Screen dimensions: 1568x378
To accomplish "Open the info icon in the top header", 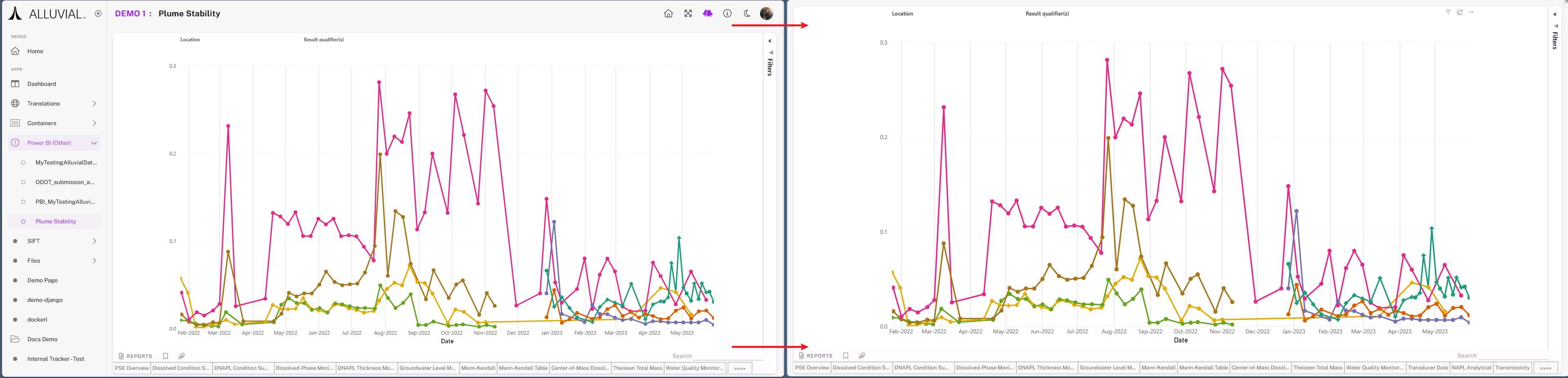I will pos(727,13).
